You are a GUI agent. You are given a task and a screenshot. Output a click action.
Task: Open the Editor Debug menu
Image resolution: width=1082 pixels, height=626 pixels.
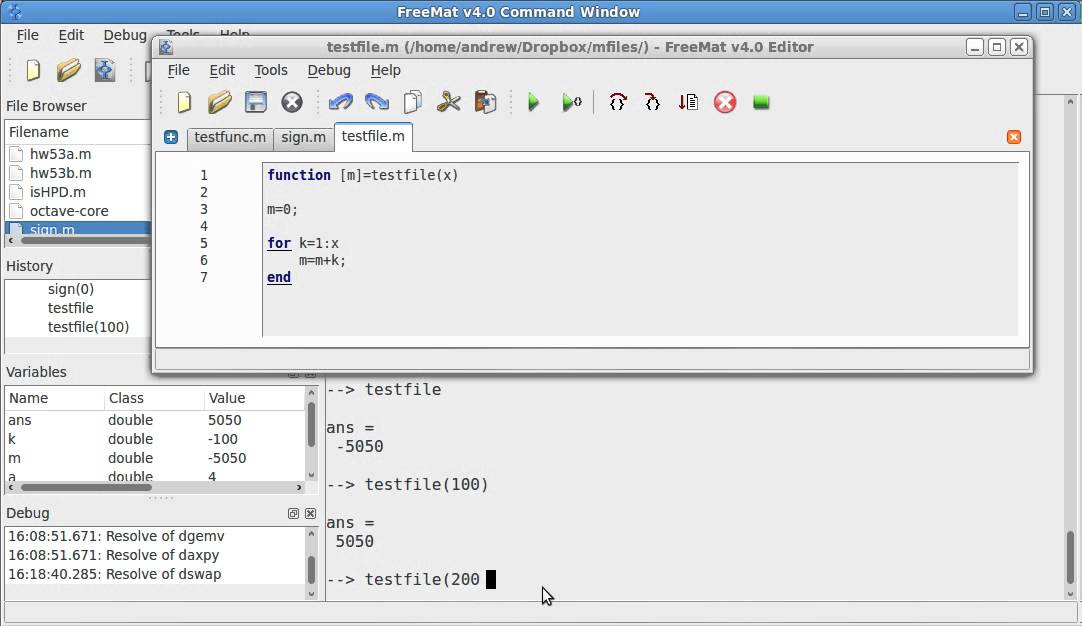tap(329, 70)
